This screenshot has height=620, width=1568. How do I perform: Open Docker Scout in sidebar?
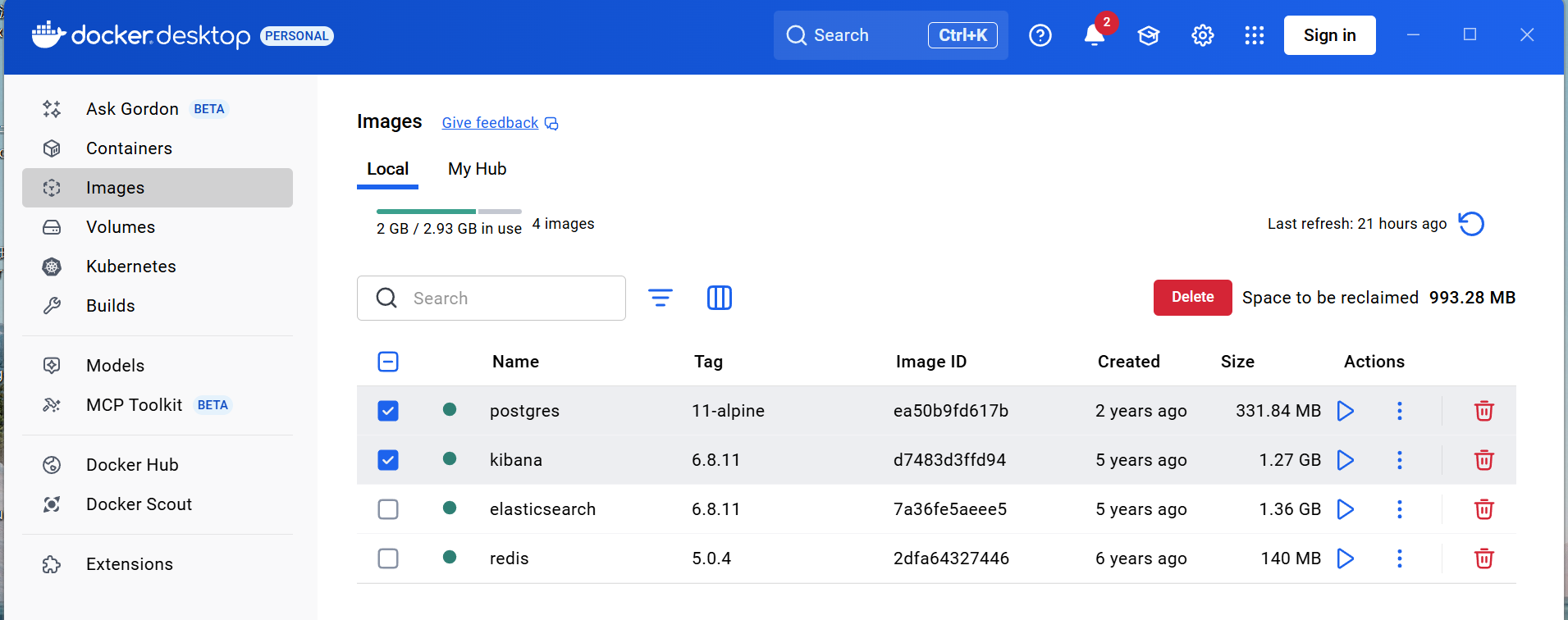[x=158, y=504]
